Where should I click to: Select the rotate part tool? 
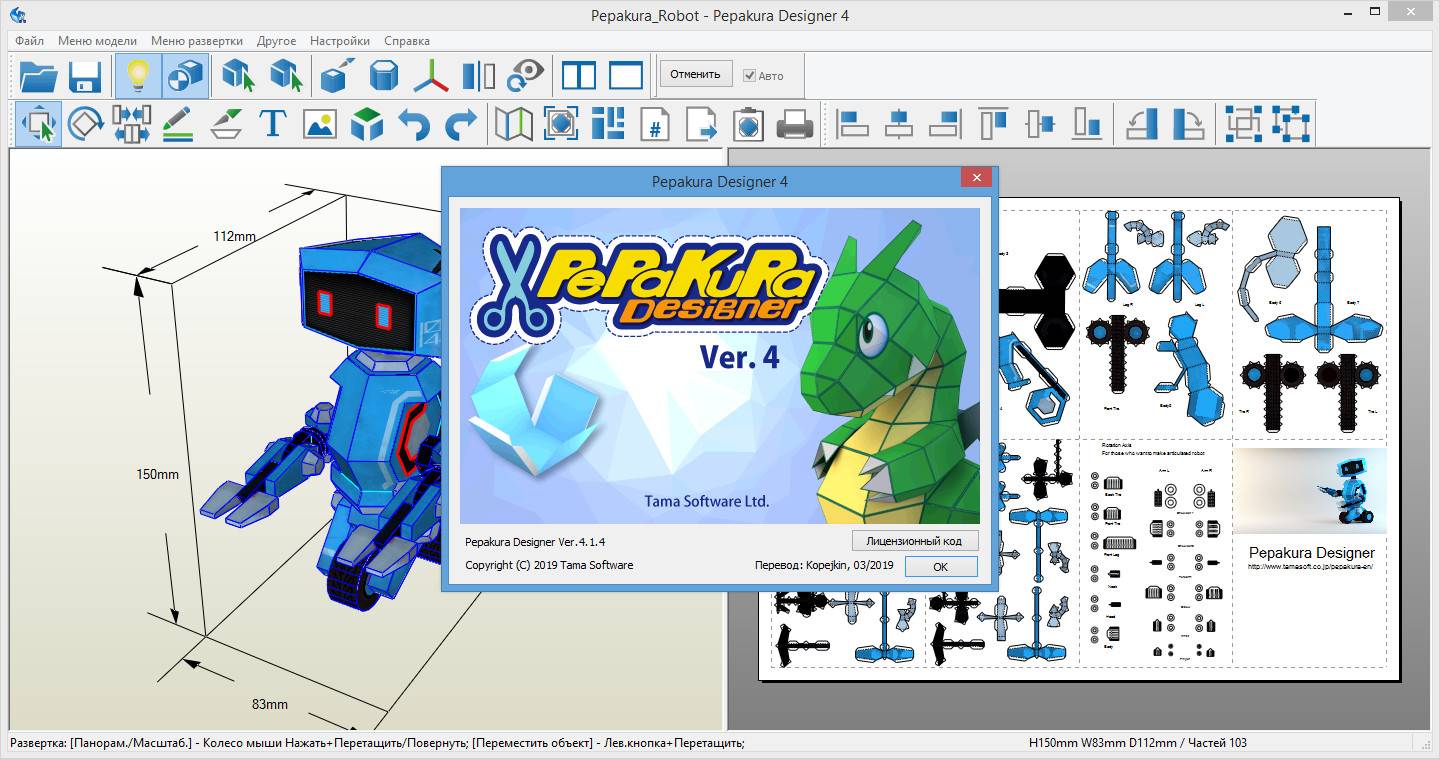[86, 124]
